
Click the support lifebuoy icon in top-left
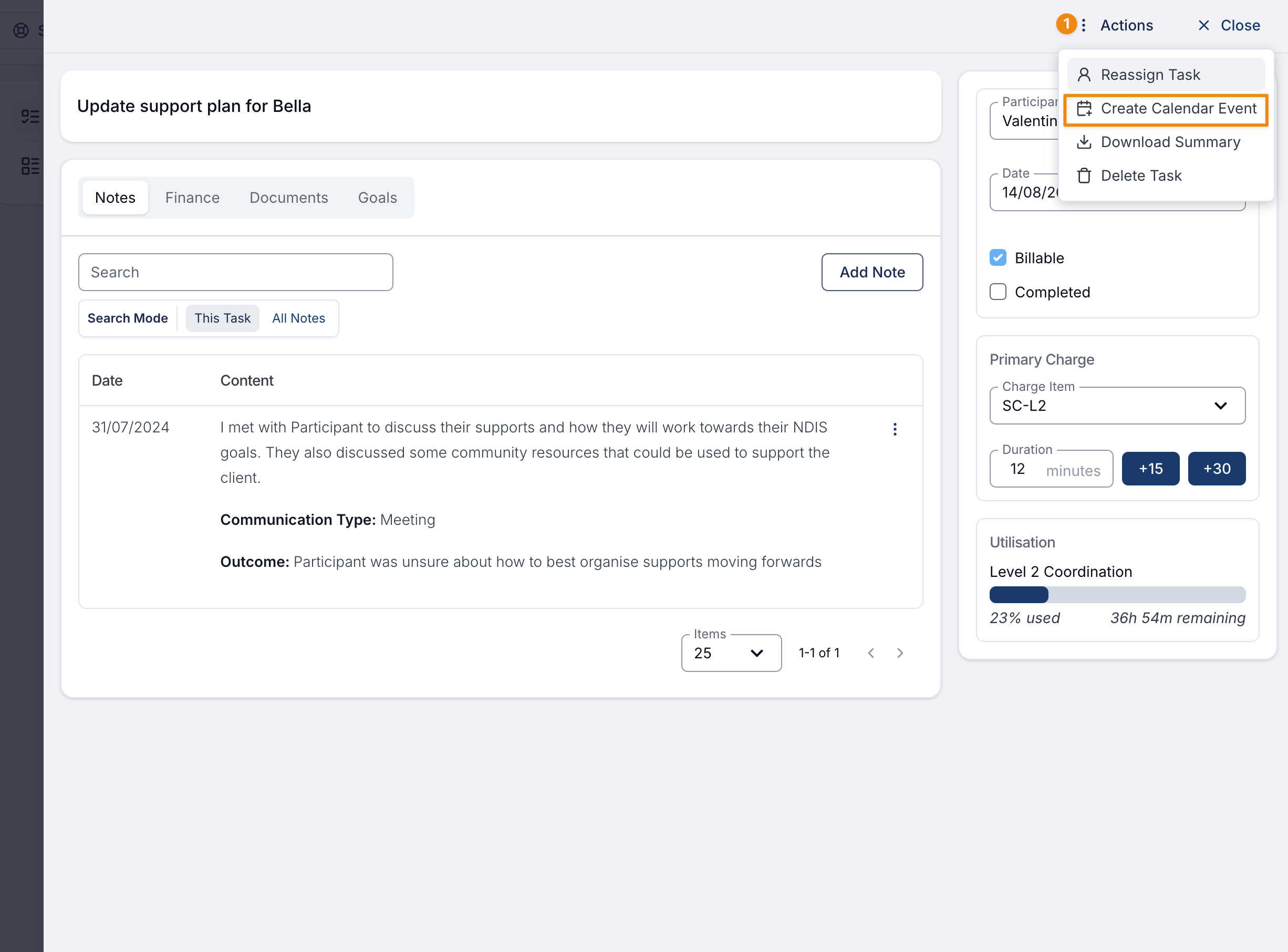(x=22, y=30)
